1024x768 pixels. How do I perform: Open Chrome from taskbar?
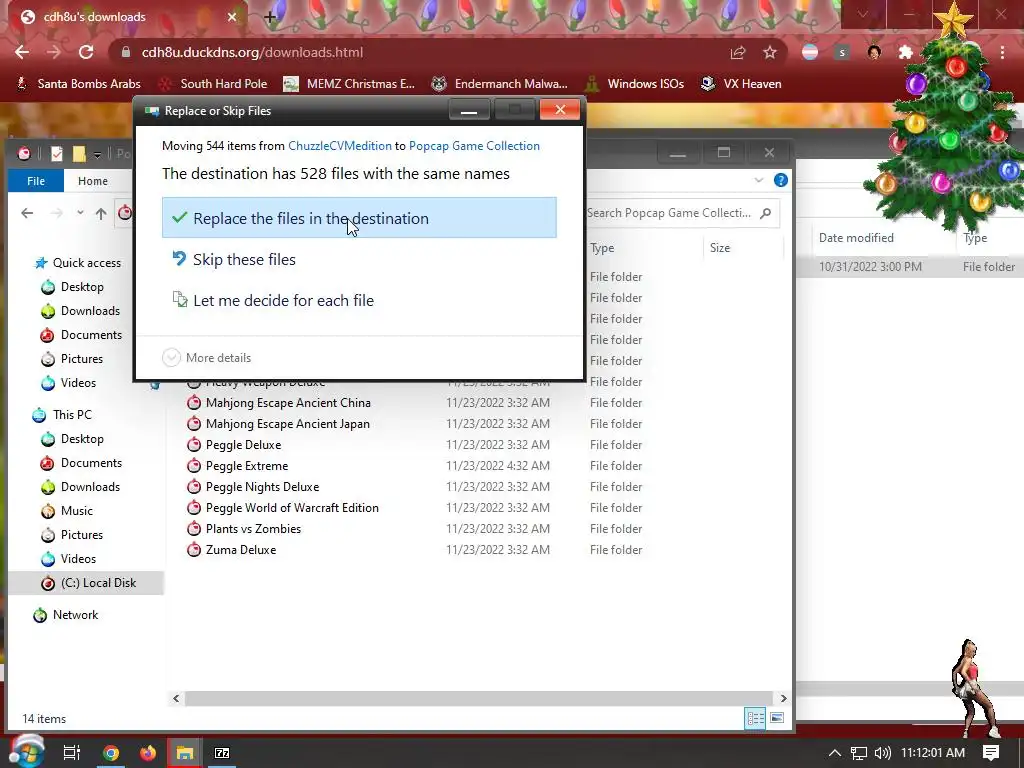(x=111, y=753)
